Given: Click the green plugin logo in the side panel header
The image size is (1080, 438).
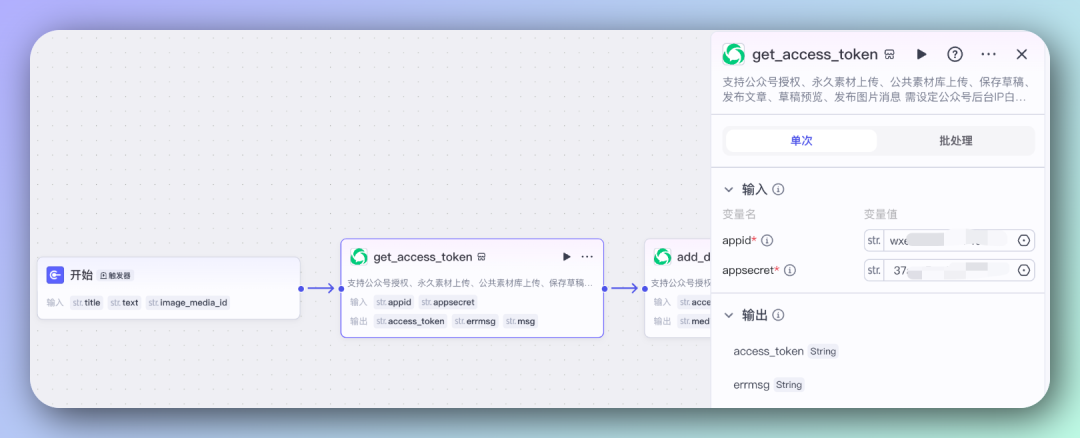Looking at the screenshot, I should coord(734,54).
